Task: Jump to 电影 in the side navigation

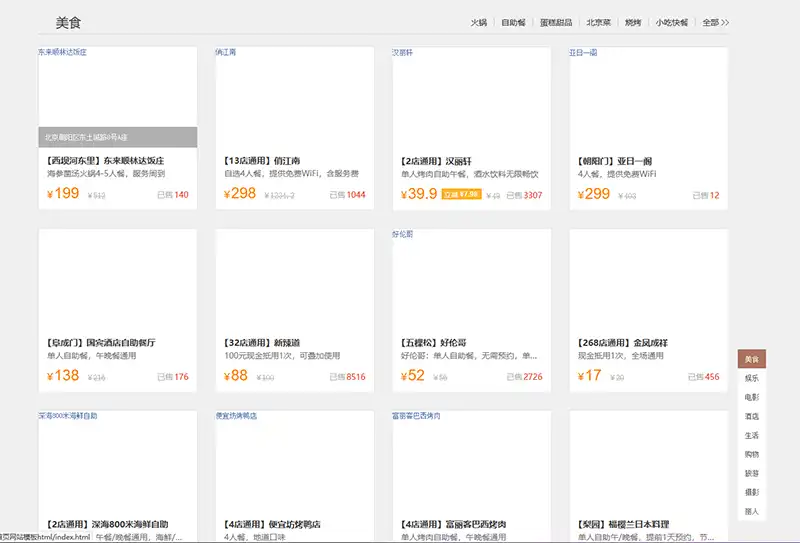Action: pos(751,397)
